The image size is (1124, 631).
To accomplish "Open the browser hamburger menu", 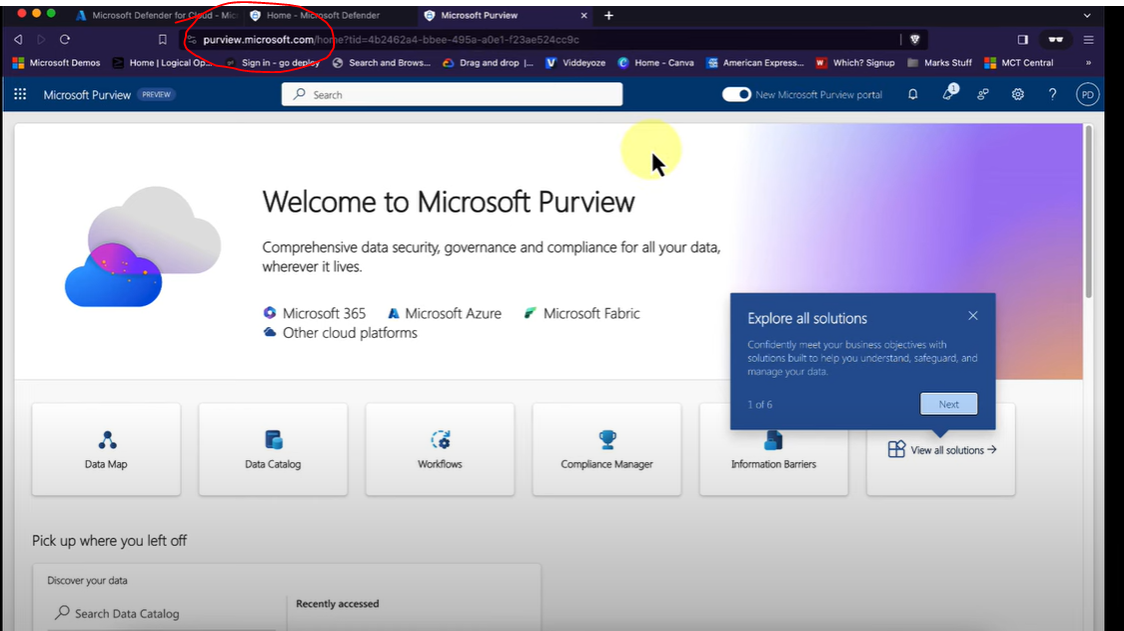I will [1088, 39].
